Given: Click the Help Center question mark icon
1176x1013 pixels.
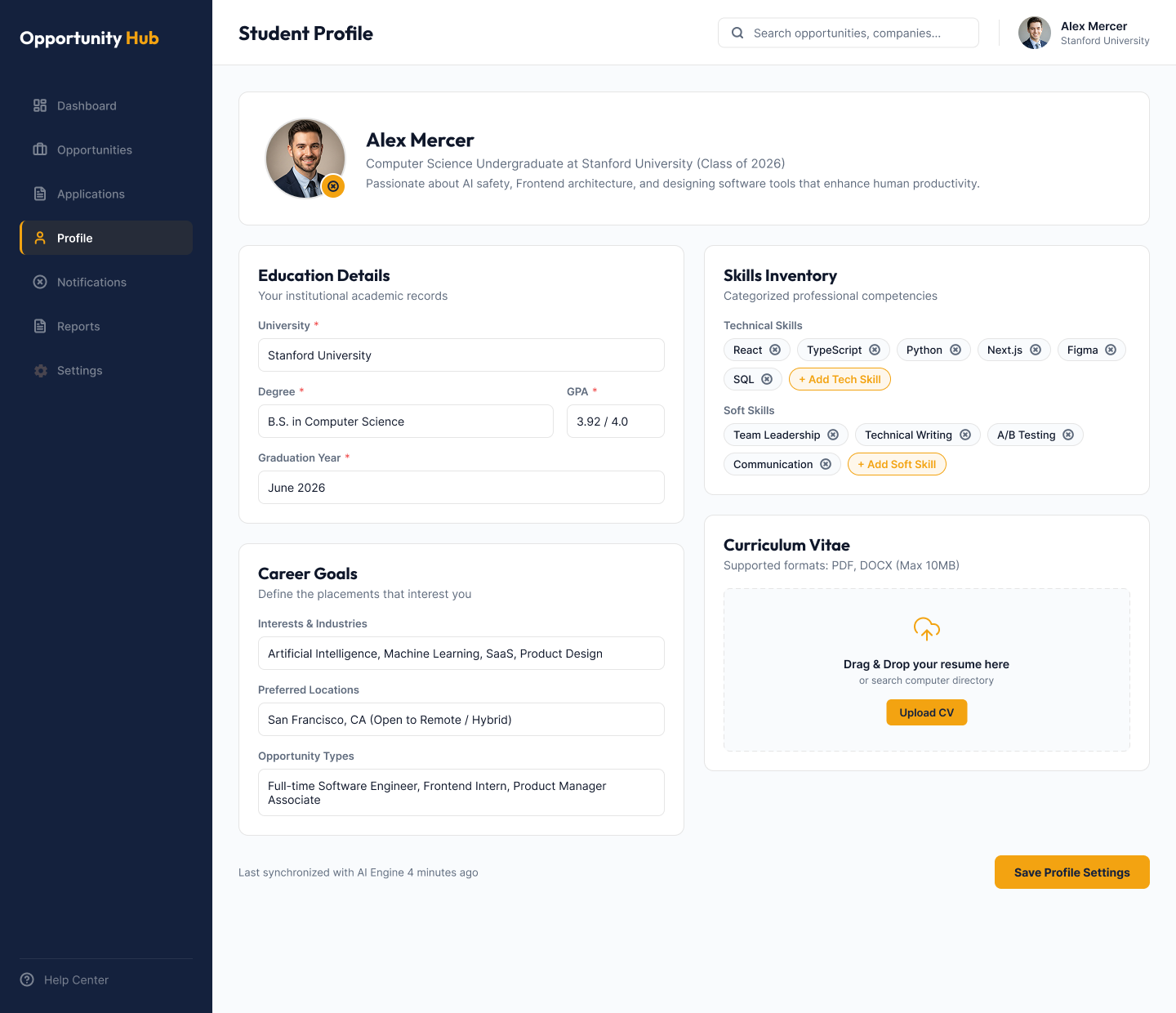Looking at the screenshot, I should pyautogui.click(x=27, y=980).
